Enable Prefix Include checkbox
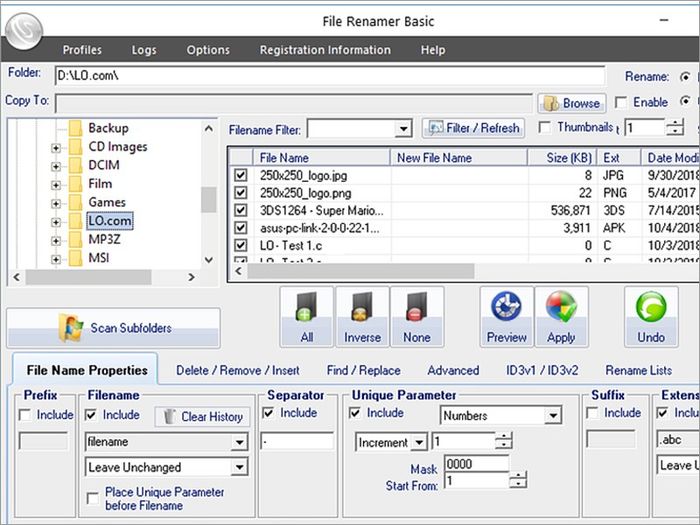Image resolution: width=700 pixels, height=525 pixels. (25, 415)
